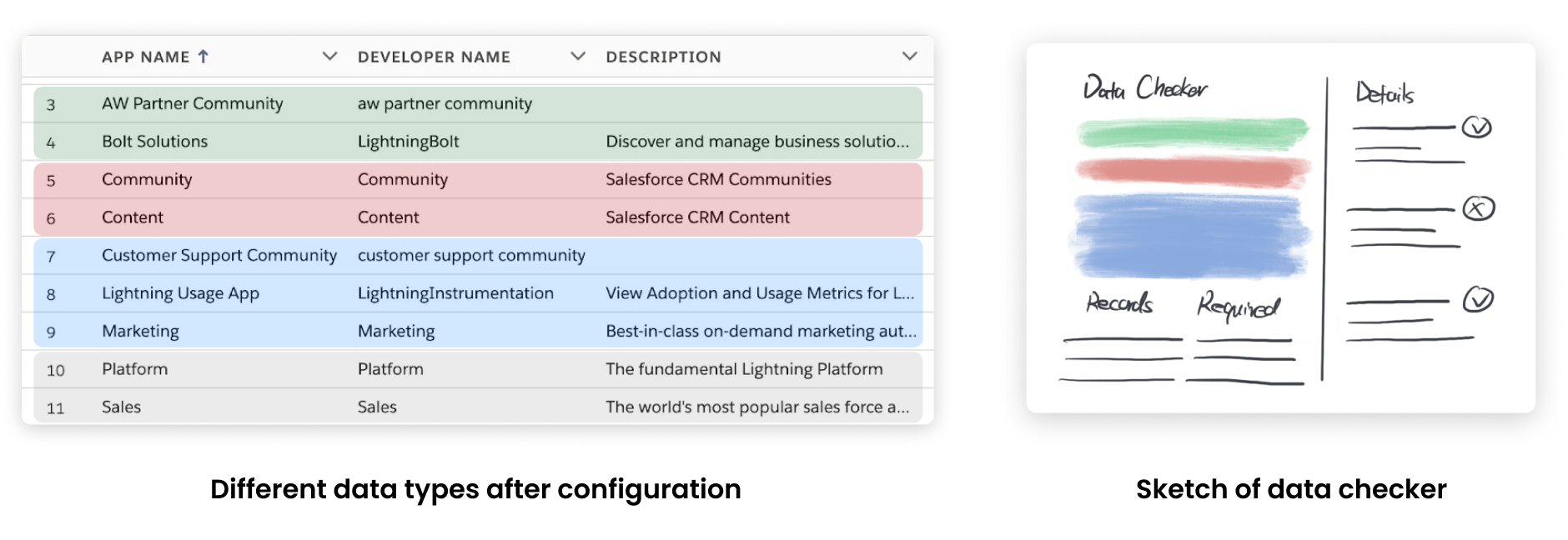
Task: Click 'View Adoption and Usage Metrics for L...' description
Action: (760, 293)
